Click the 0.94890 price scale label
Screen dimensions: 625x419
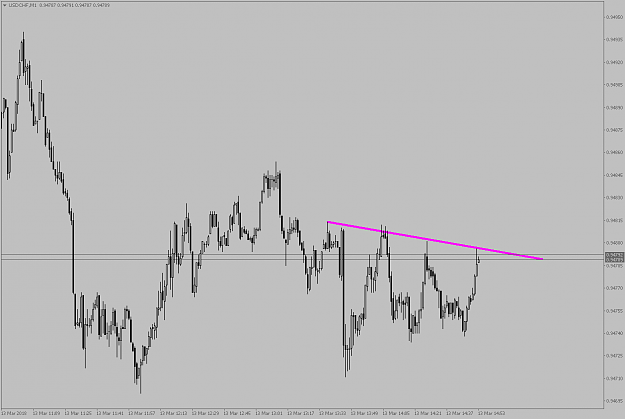pyautogui.click(x=614, y=108)
